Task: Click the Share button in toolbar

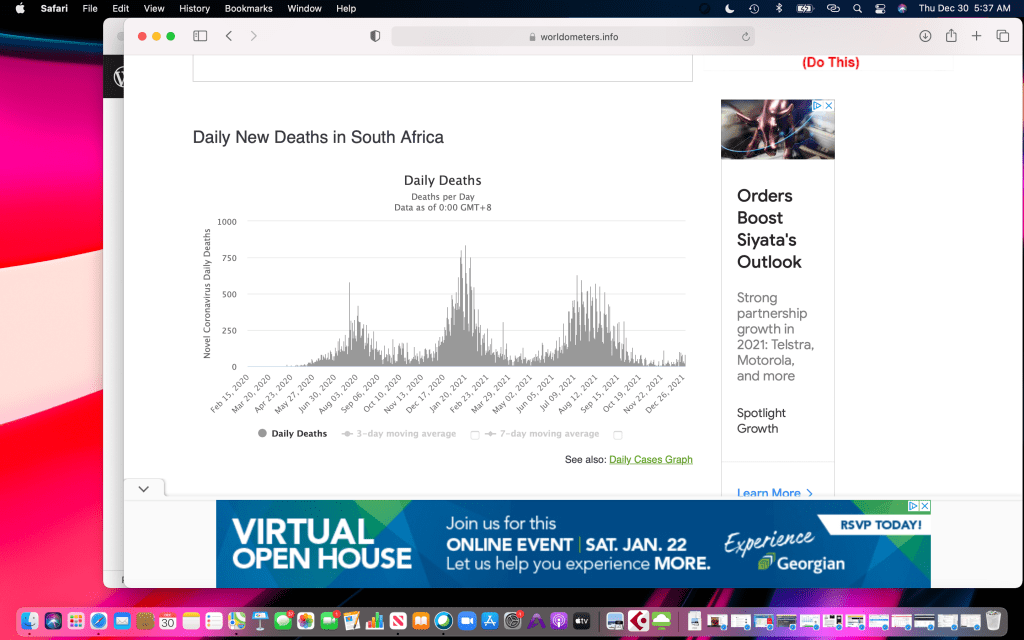Action: [x=951, y=36]
